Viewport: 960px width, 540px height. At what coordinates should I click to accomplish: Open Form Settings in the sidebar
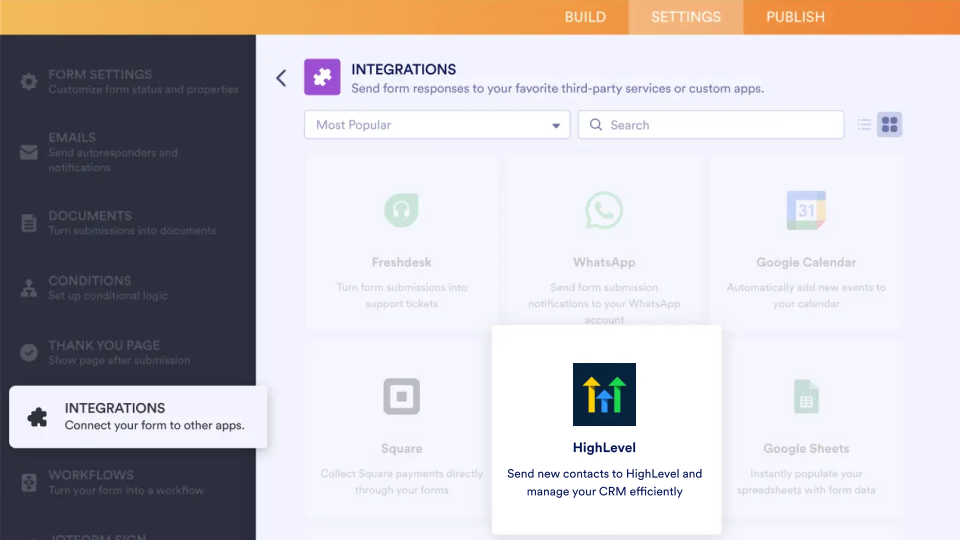click(130, 81)
